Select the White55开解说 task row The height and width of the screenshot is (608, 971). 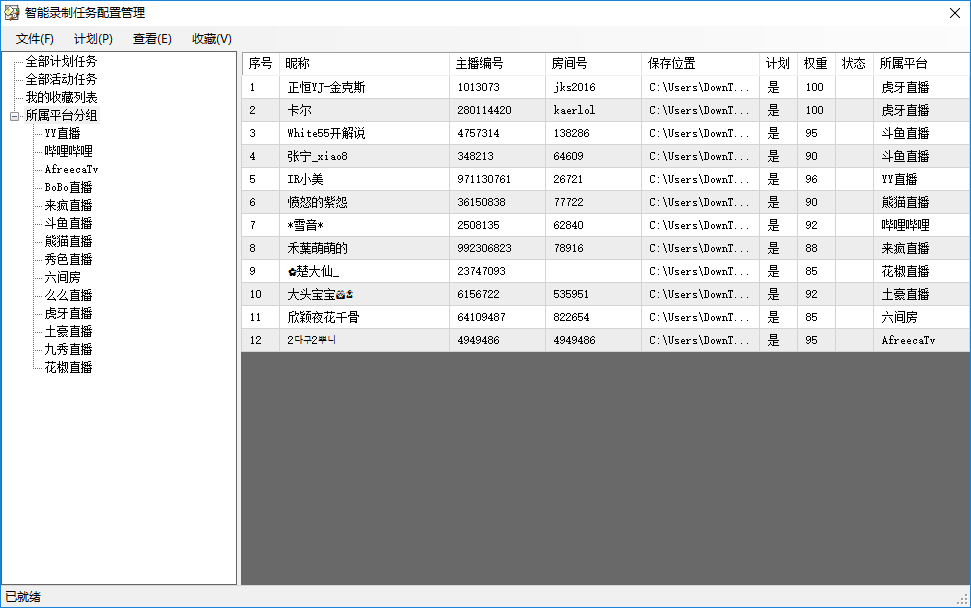[x=326, y=133]
